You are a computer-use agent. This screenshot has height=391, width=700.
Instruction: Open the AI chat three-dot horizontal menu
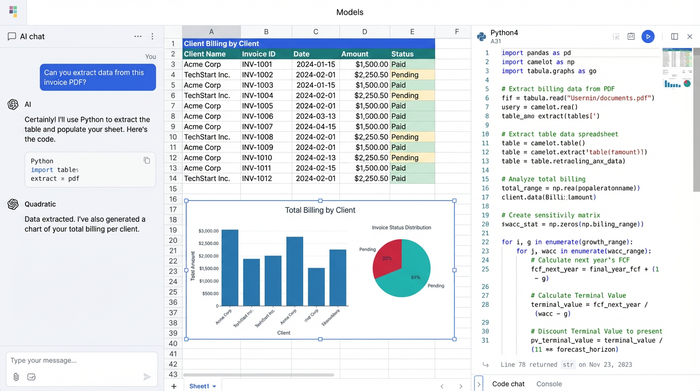click(x=138, y=37)
